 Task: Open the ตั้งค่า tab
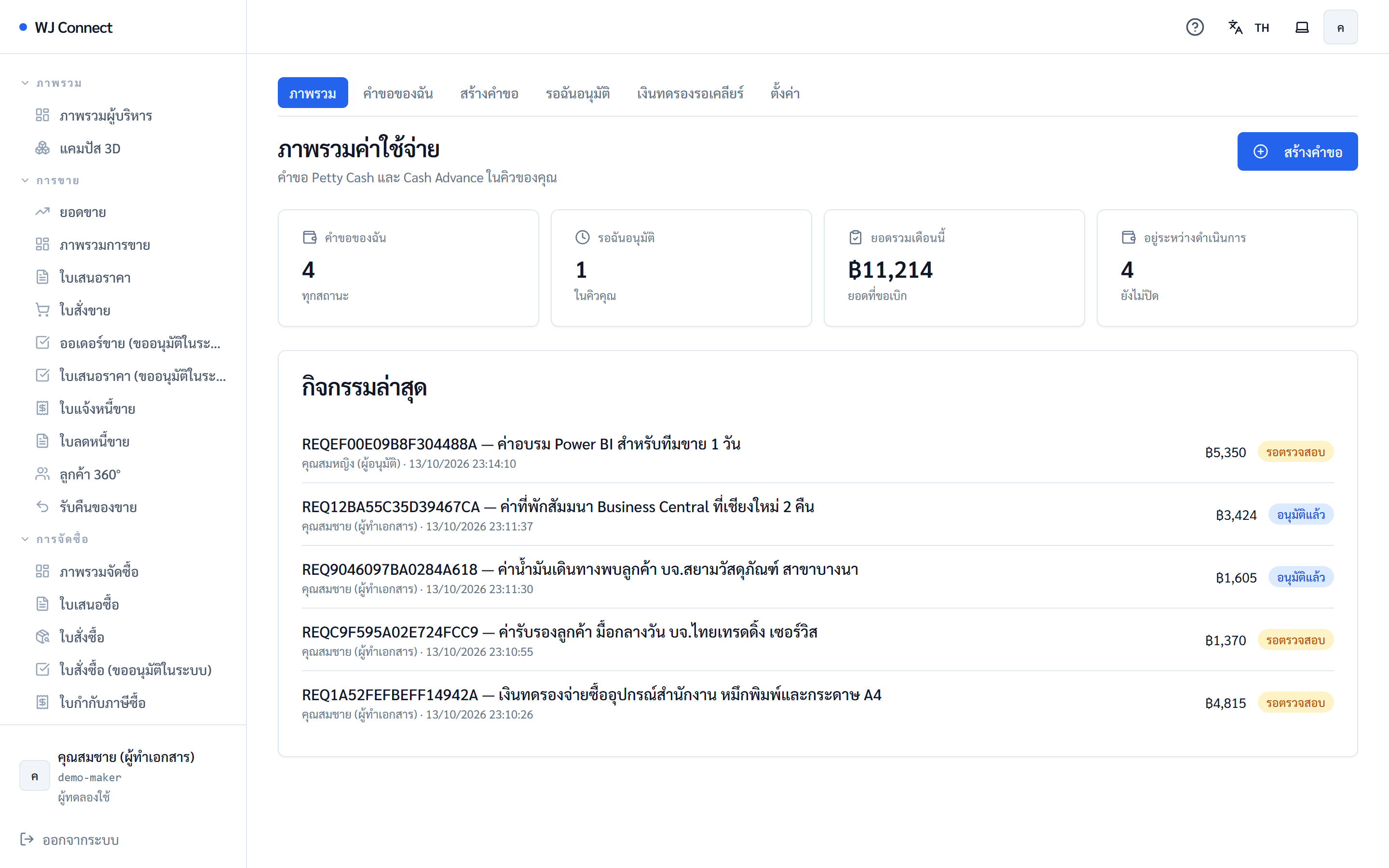pyautogui.click(x=785, y=93)
